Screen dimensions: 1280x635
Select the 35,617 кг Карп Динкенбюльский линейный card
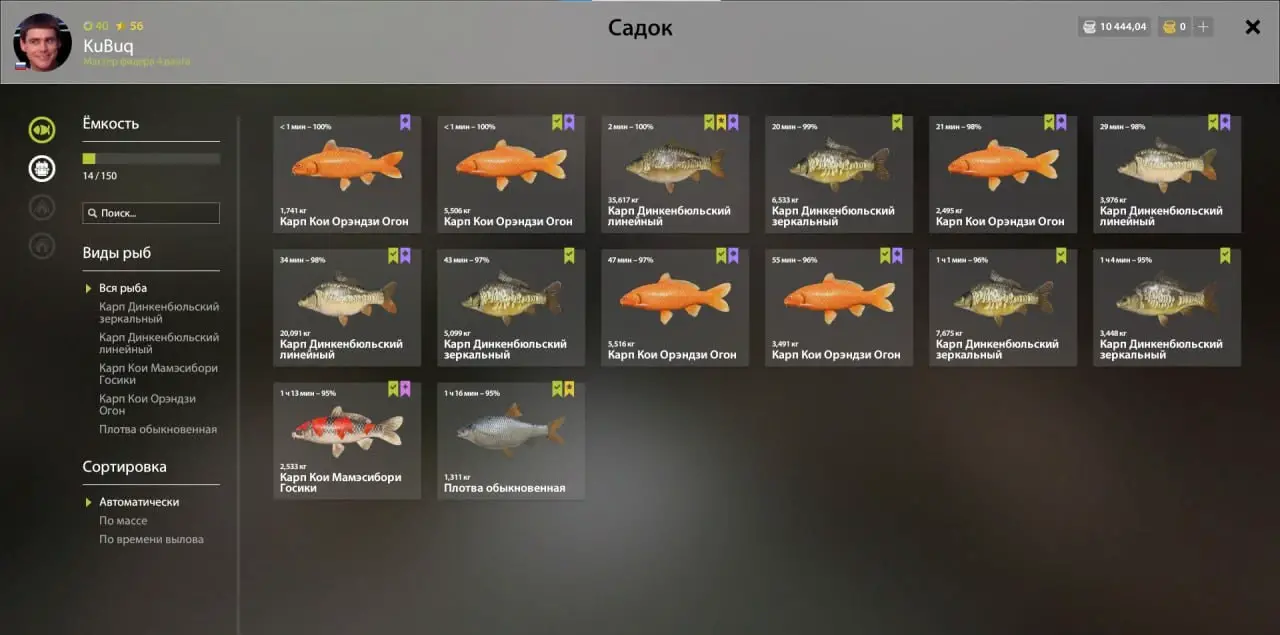point(675,174)
